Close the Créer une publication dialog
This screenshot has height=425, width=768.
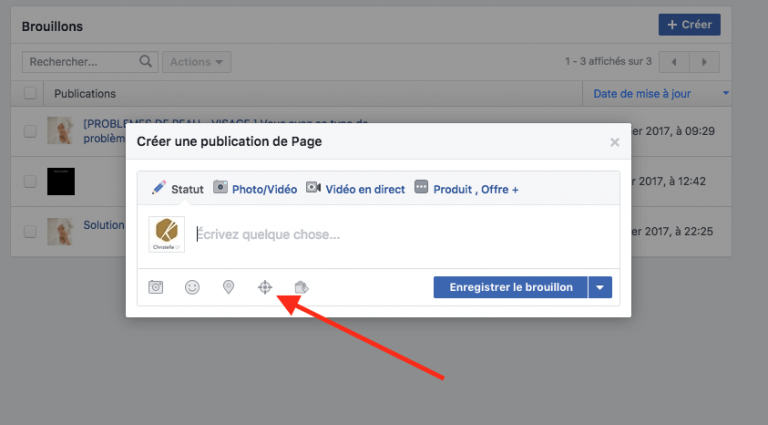point(615,143)
